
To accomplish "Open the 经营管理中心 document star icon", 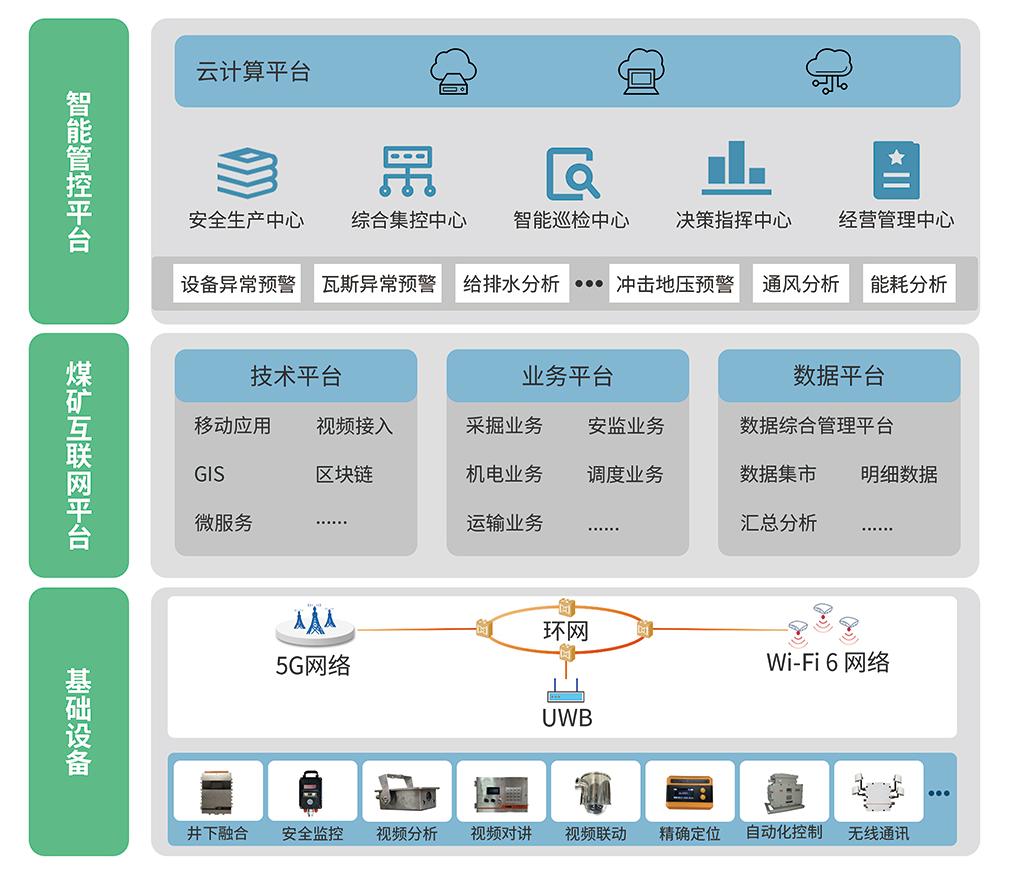I will click(x=896, y=171).
